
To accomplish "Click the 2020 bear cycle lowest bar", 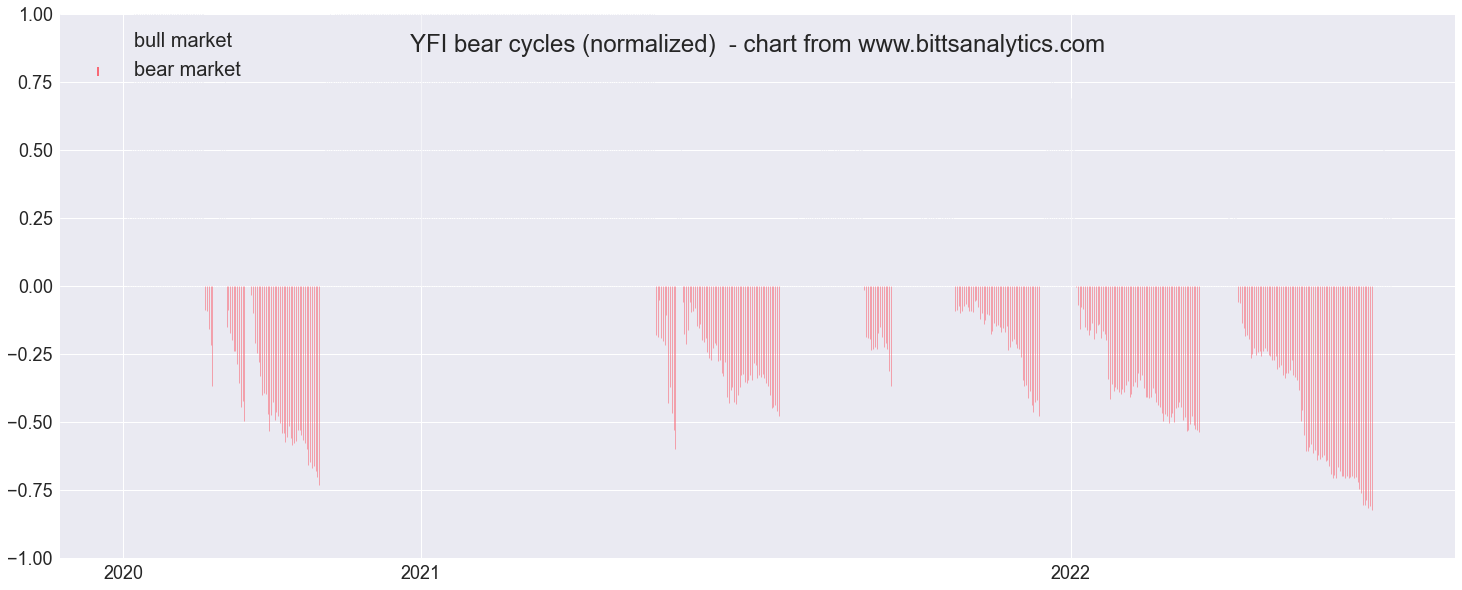I will (319, 386).
